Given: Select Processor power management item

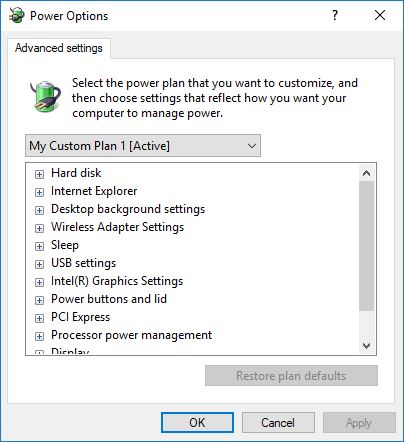Looking at the screenshot, I should [x=131, y=335].
